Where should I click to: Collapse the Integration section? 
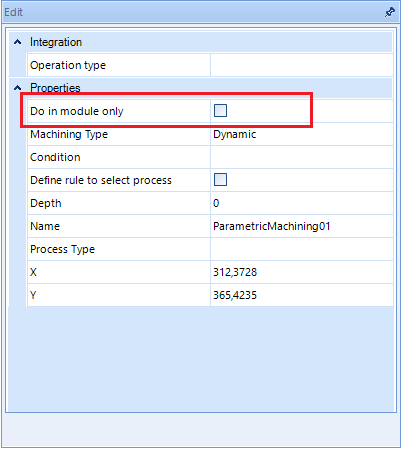point(18,42)
